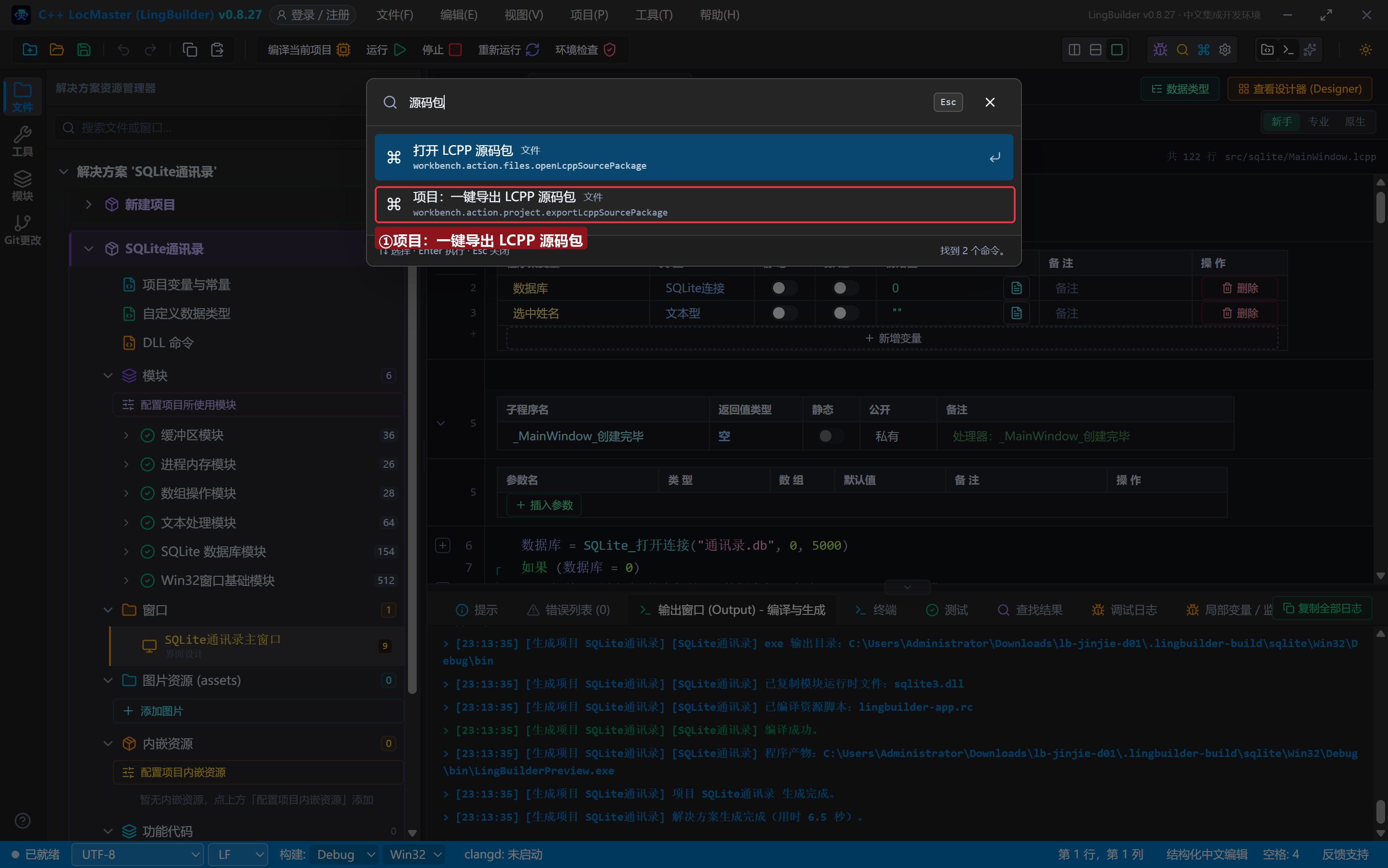1388x868 pixels.
Task: Open the Git更改 sidebar panel
Action: (x=22, y=230)
